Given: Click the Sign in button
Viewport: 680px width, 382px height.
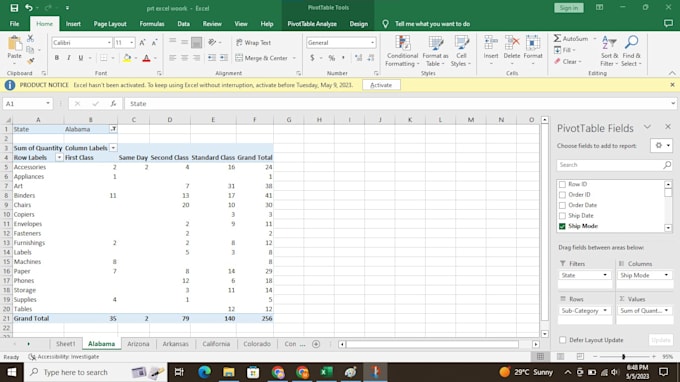Looking at the screenshot, I should [569, 8].
